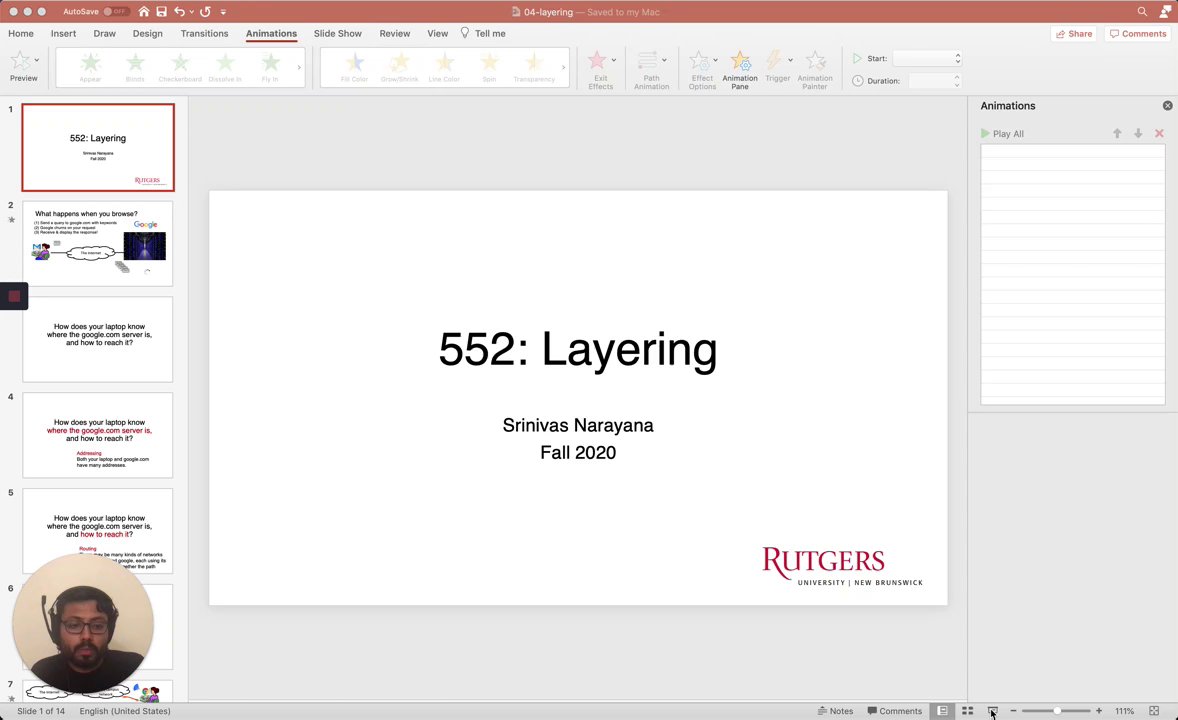
Task: Select the Dissolve In entrance effect
Action: click(x=225, y=67)
